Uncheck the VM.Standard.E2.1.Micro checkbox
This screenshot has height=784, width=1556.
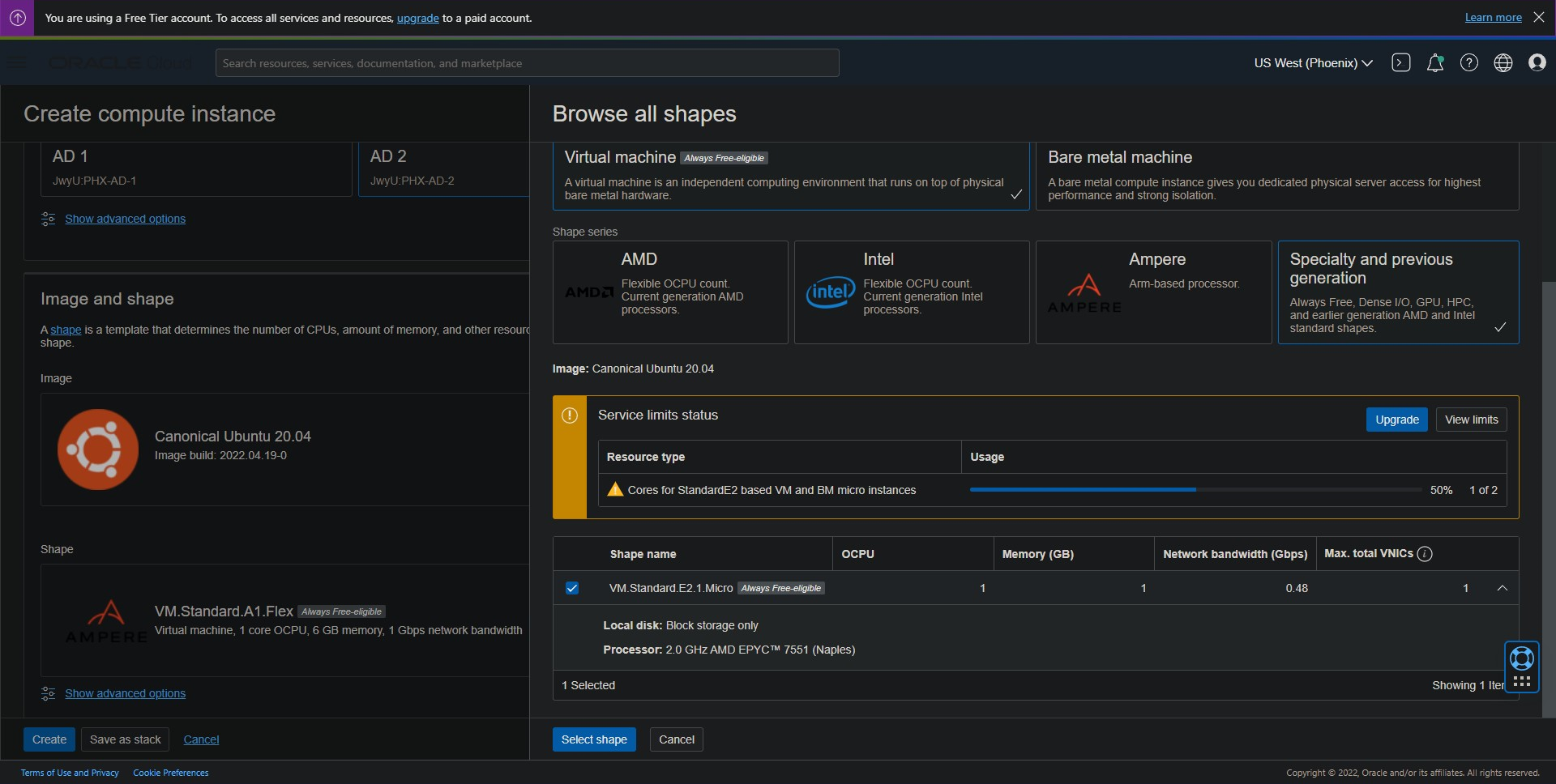[x=572, y=588]
